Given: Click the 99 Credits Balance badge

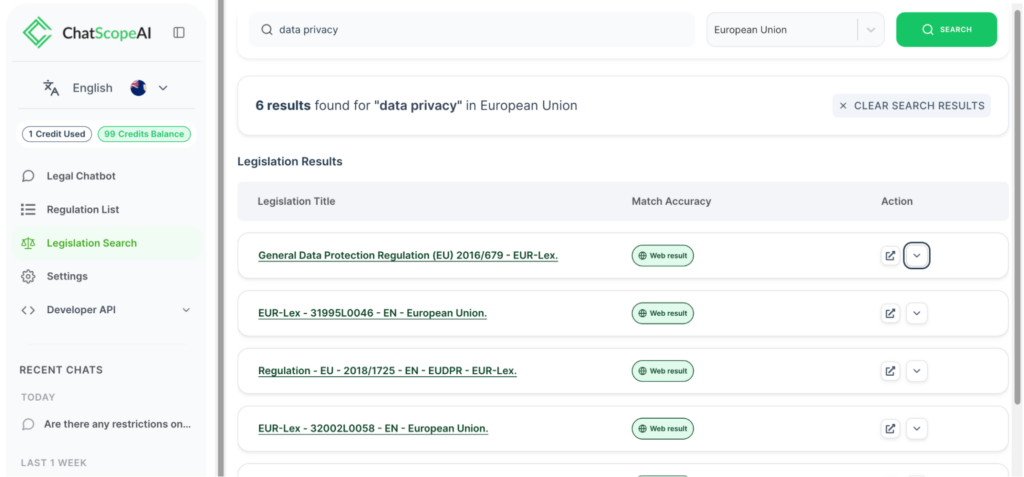Looking at the screenshot, I should point(144,134).
